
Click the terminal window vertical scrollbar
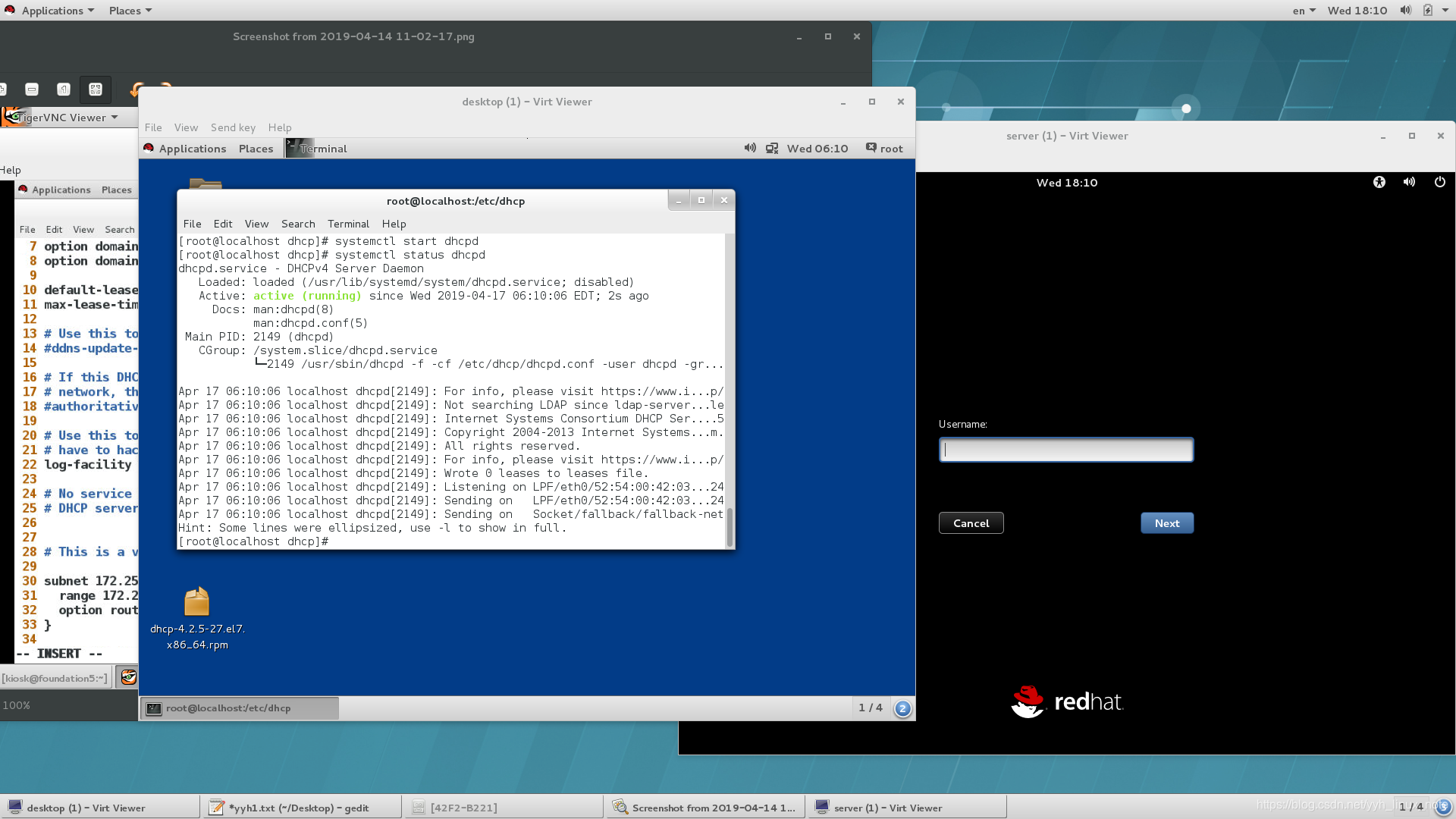[x=730, y=526]
